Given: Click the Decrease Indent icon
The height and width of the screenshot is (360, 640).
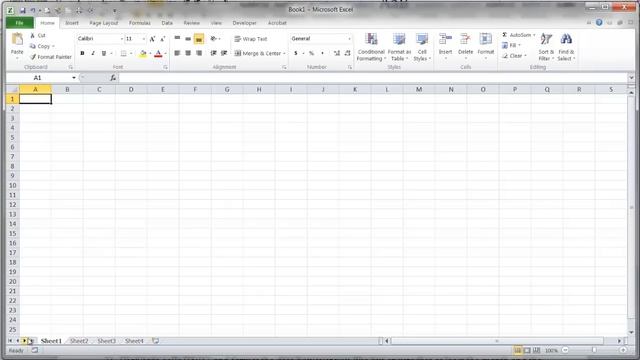Looking at the screenshot, I should (x=213, y=53).
